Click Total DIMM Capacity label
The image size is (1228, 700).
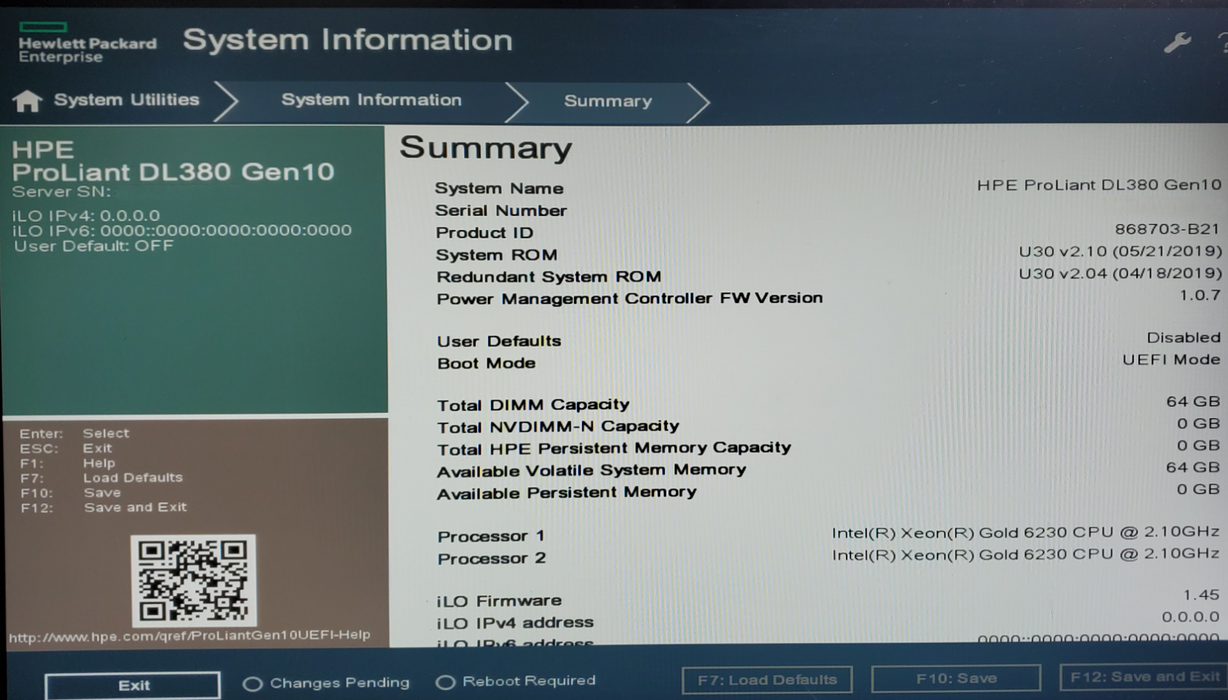[533, 405]
